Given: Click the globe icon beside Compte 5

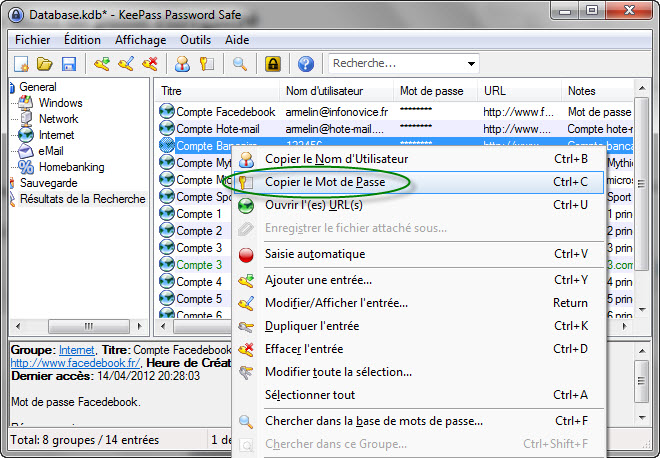Looking at the screenshot, I should pos(167,298).
